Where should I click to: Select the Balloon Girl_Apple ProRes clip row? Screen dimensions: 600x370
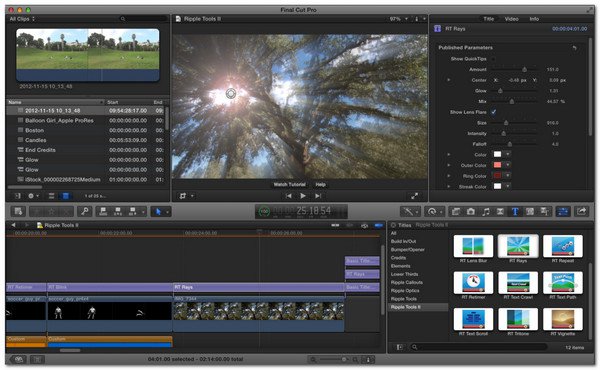[86, 120]
